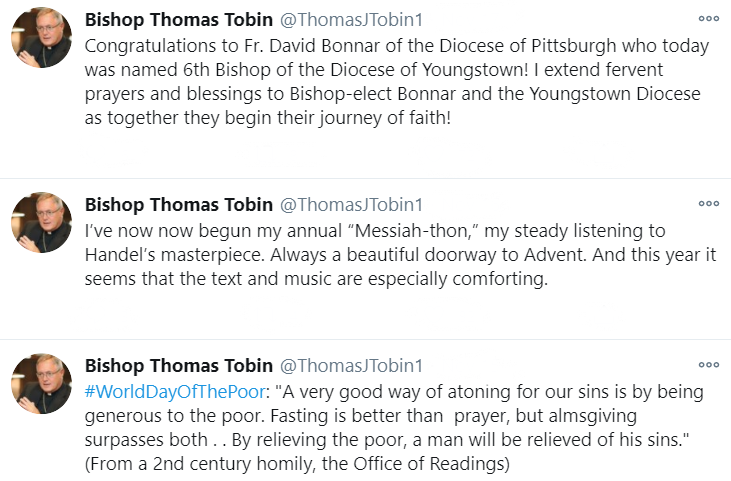Click @ThomasJTobin1 handle on the WorldDayOfThePoor tweet
Viewport: 731px width, 481px height.
pos(351,366)
